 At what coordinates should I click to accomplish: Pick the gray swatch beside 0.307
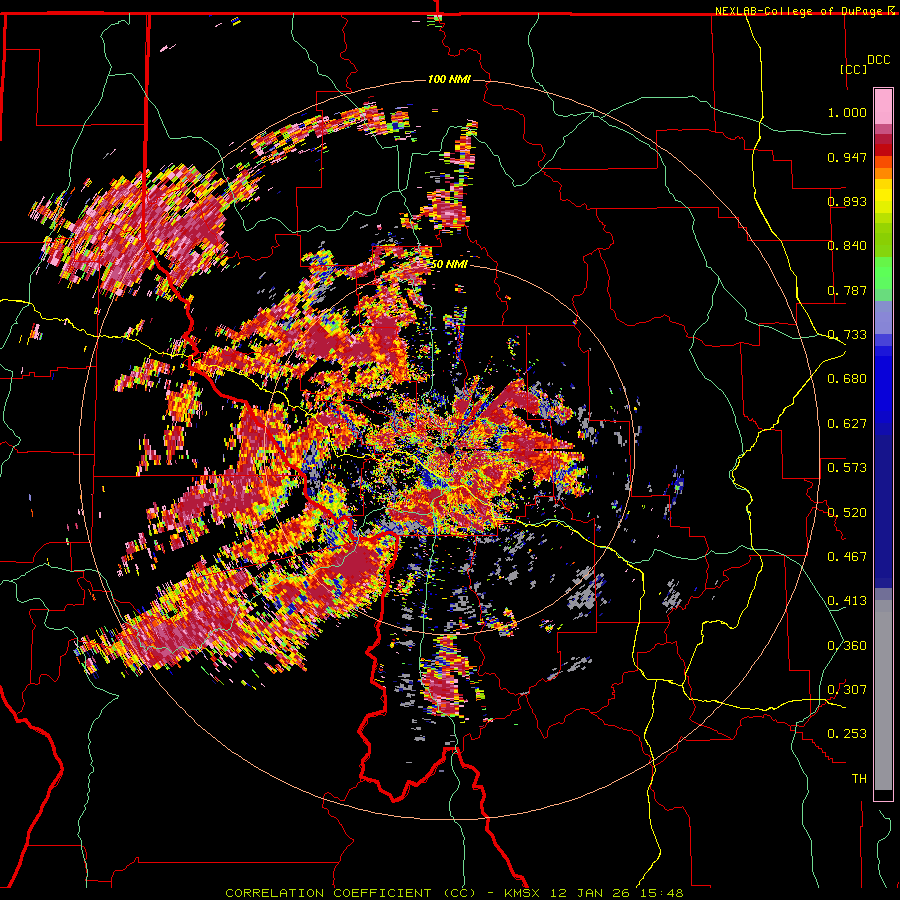(x=883, y=695)
